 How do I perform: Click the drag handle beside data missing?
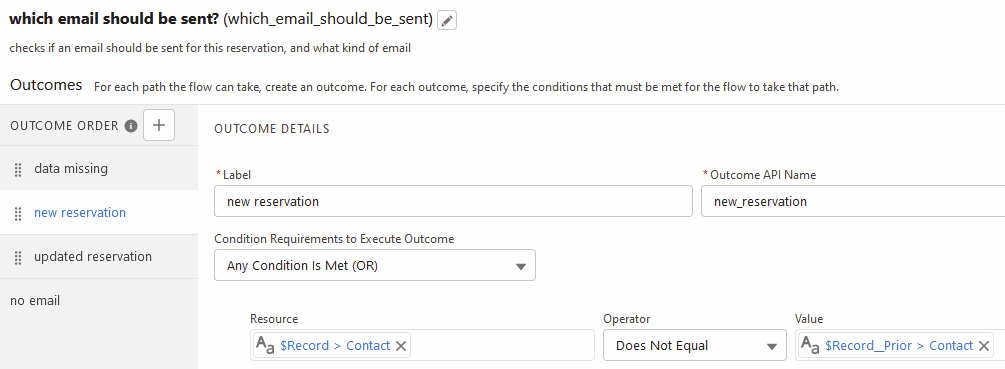18,169
